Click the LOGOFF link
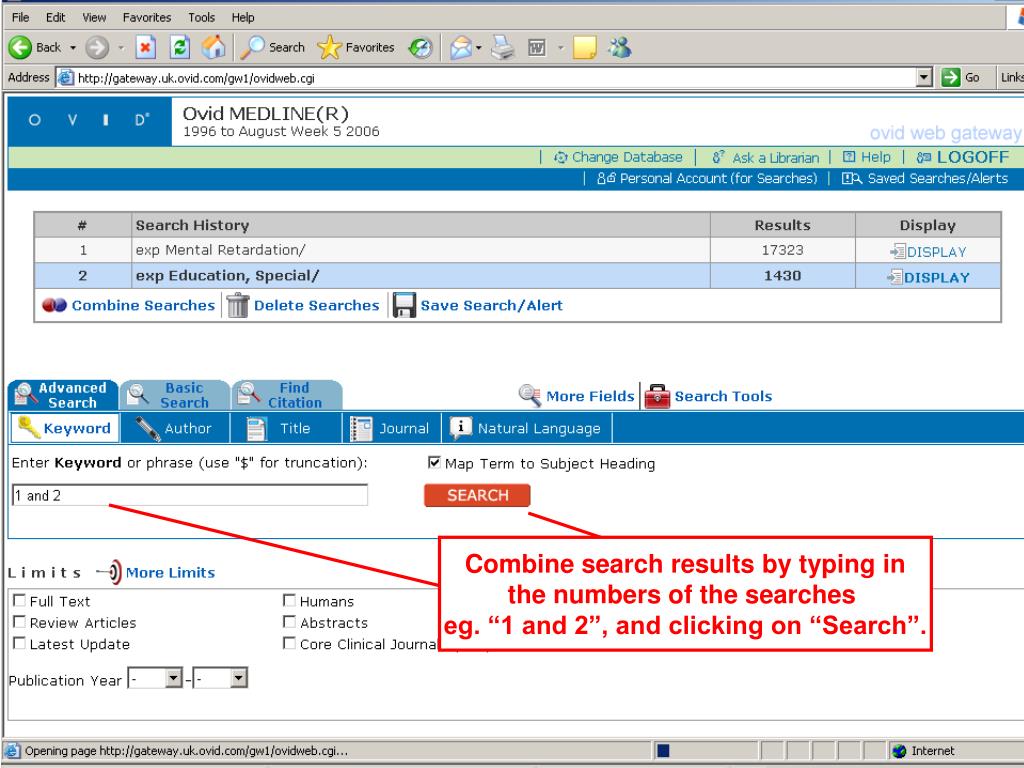 click(963, 157)
